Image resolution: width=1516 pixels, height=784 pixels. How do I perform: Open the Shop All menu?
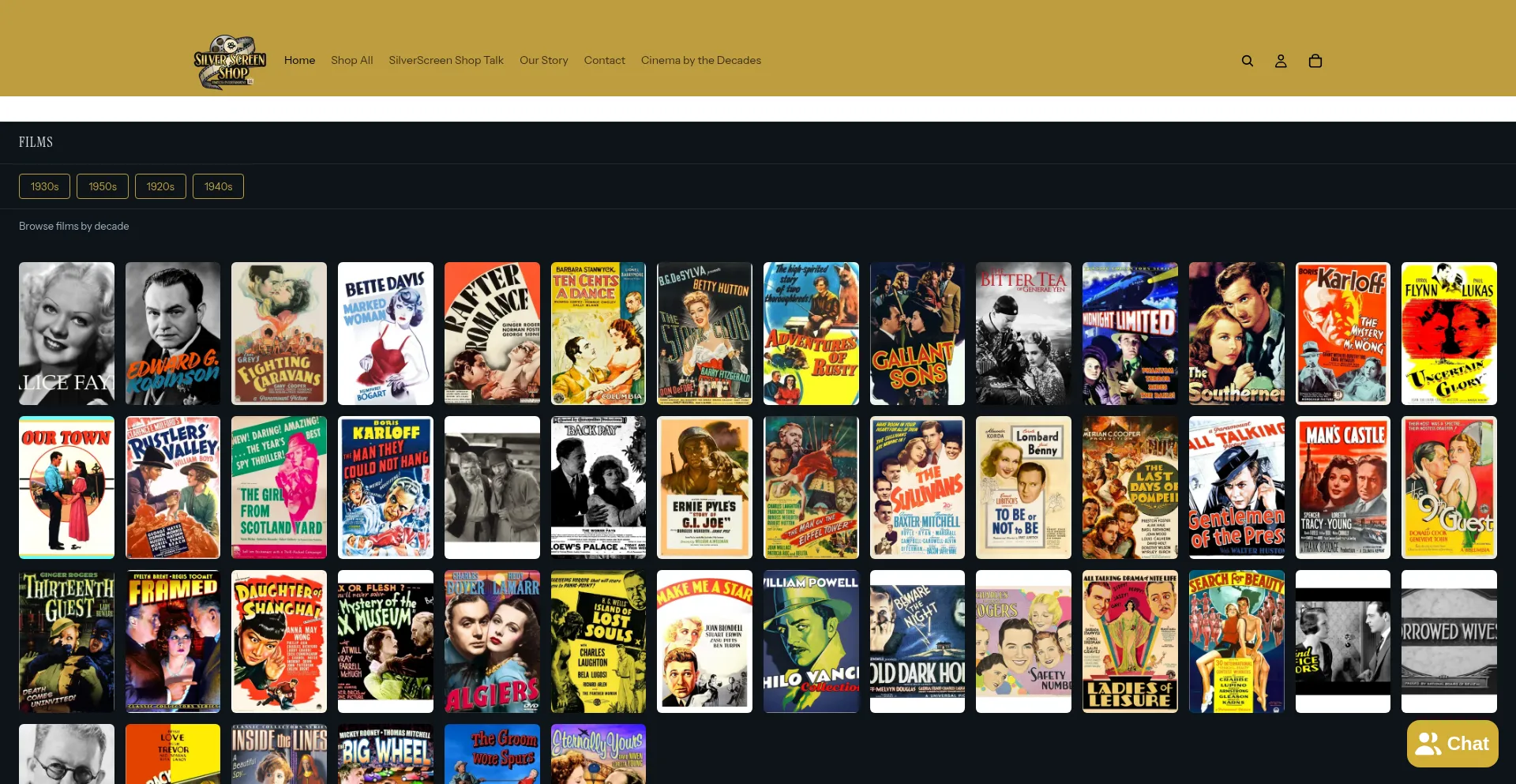click(x=352, y=60)
